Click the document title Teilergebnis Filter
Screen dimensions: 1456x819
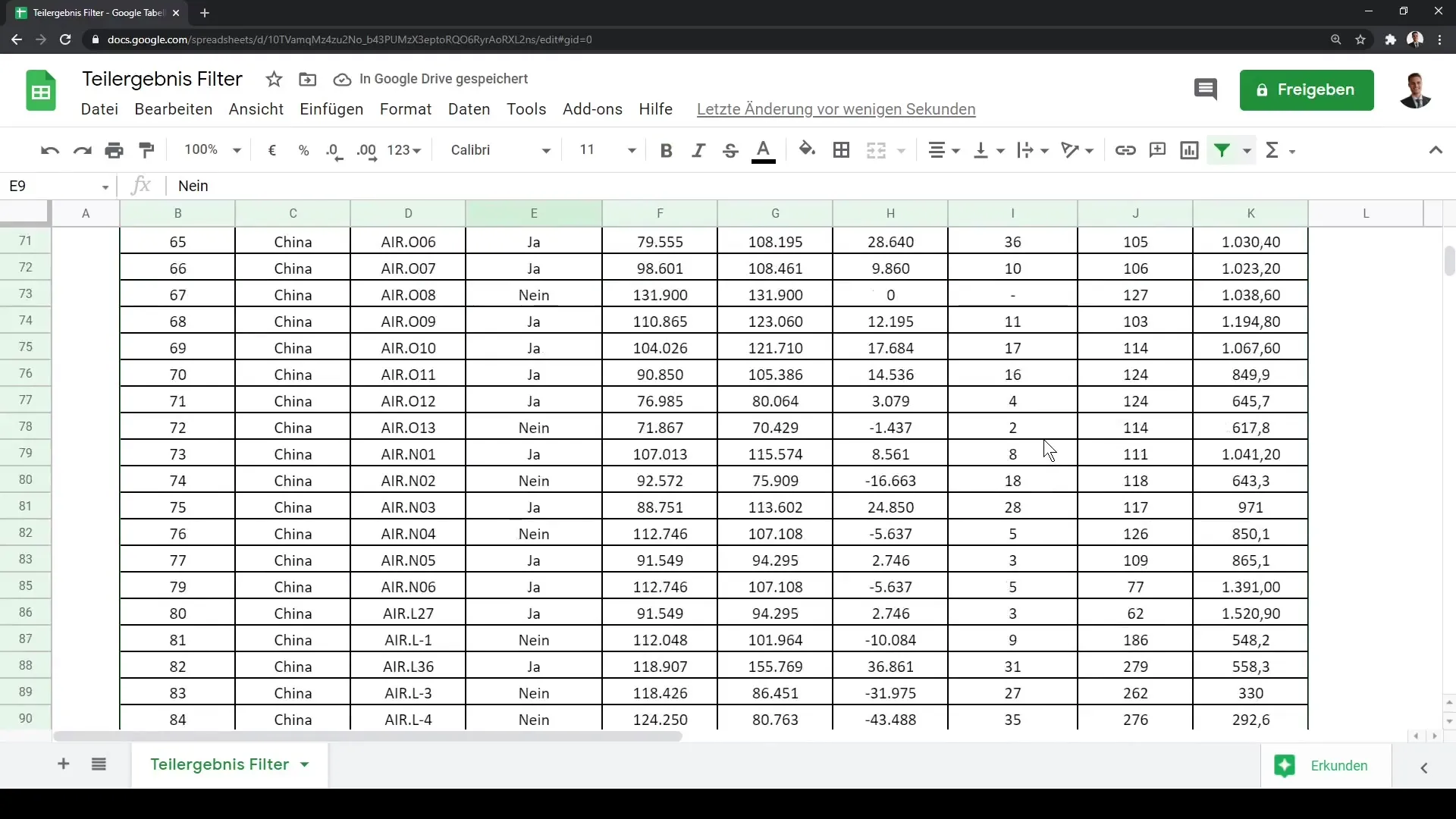point(162,79)
